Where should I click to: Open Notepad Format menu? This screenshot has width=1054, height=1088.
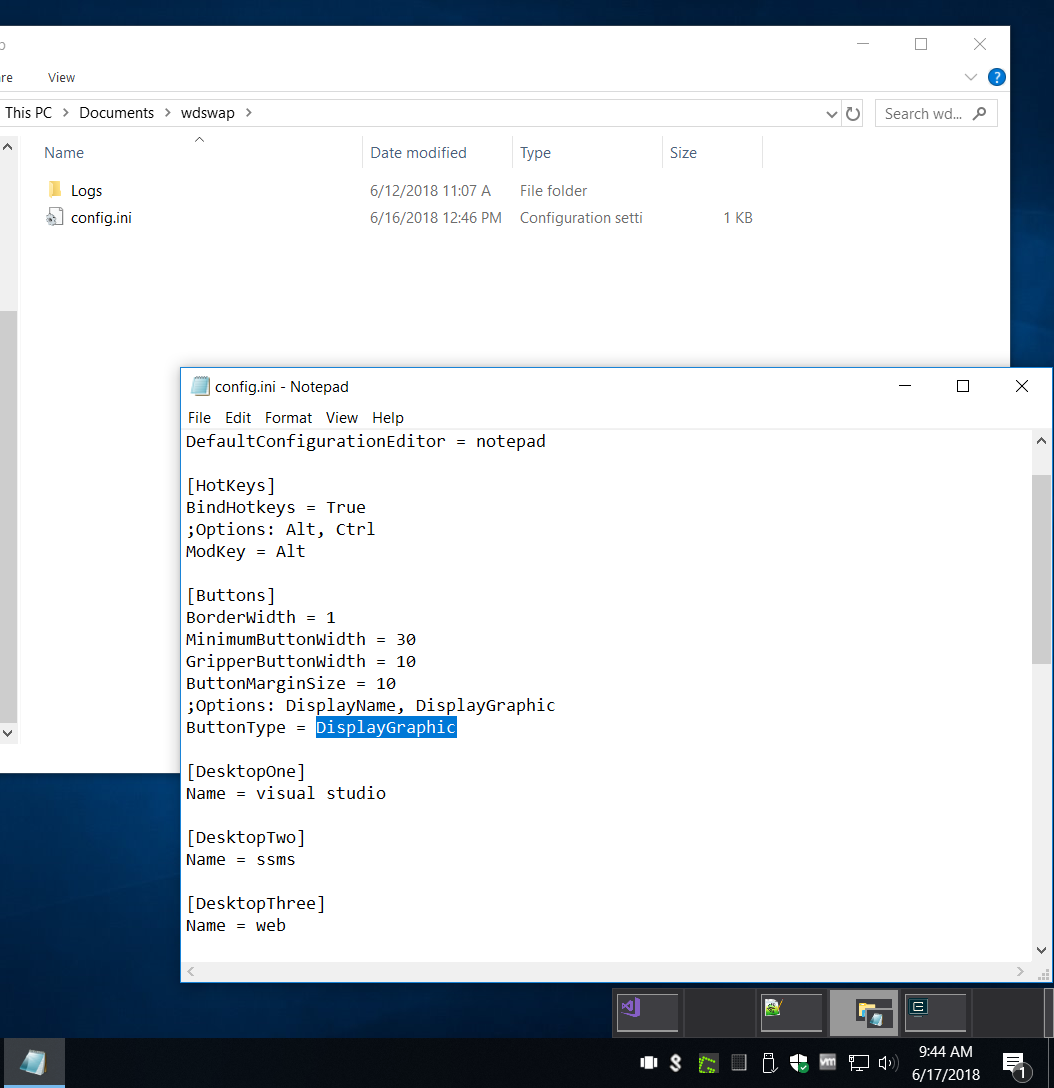pos(289,418)
